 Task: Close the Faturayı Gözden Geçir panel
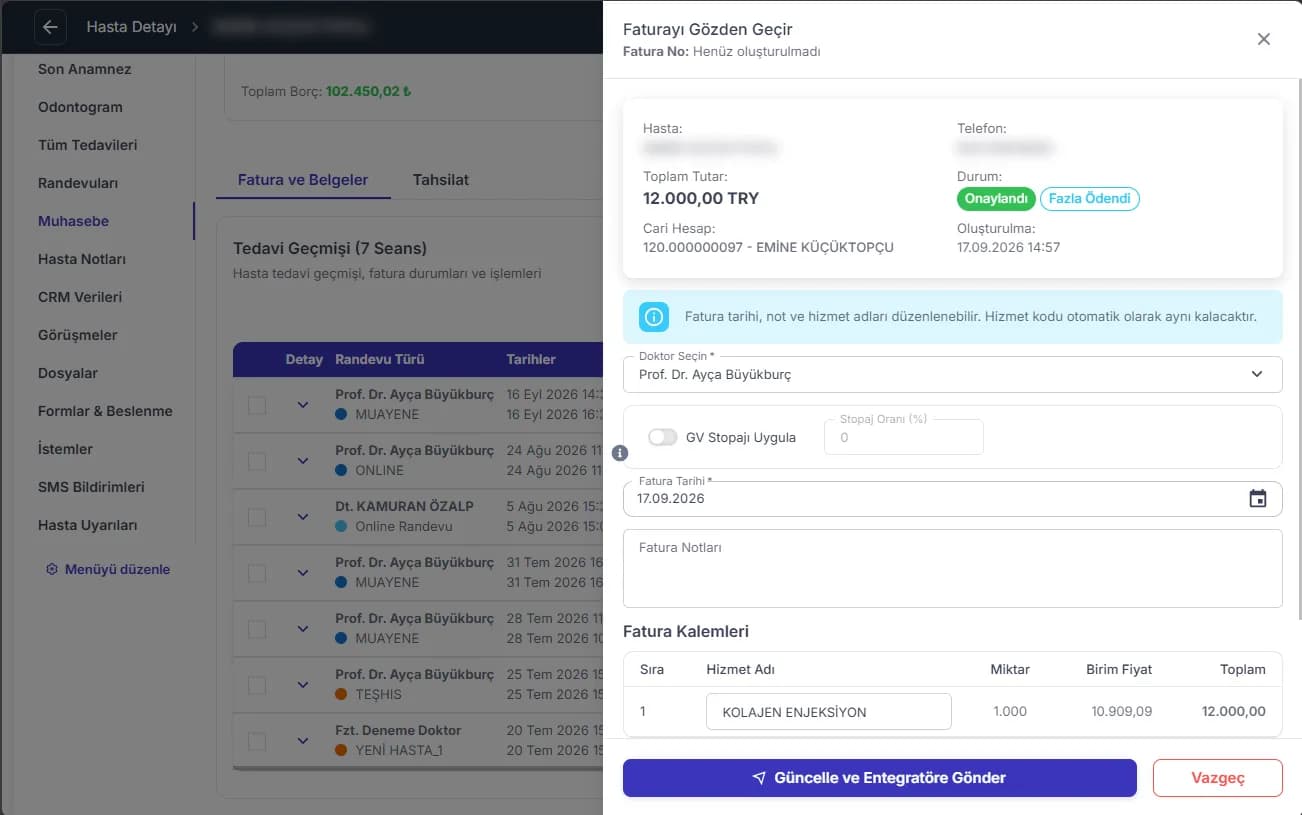[x=1264, y=39]
